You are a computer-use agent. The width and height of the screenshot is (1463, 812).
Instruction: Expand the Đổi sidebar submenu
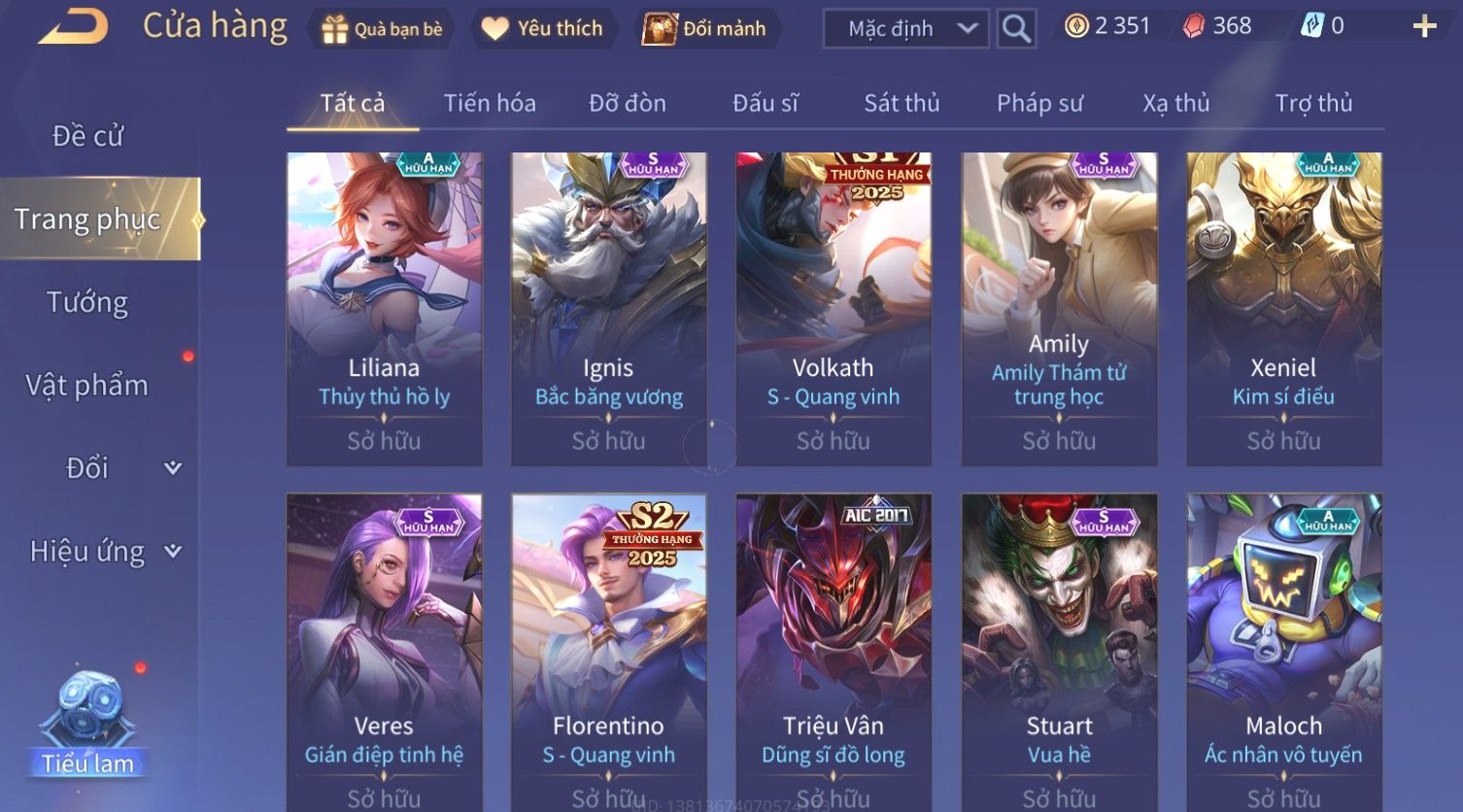(x=173, y=468)
